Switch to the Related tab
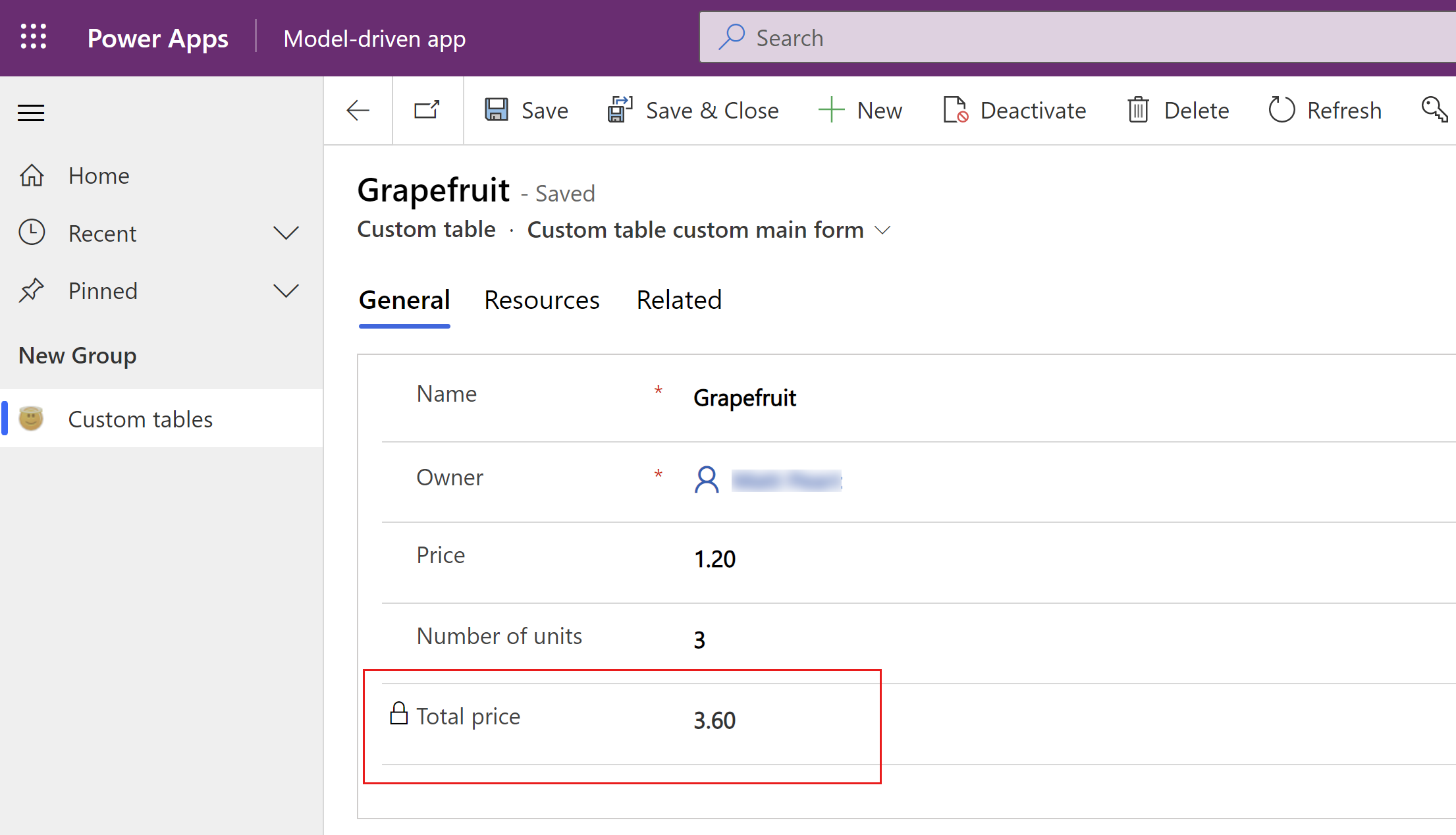Image resolution: width=1456 pixels, height=835 pixels. [x=678, y=299]
